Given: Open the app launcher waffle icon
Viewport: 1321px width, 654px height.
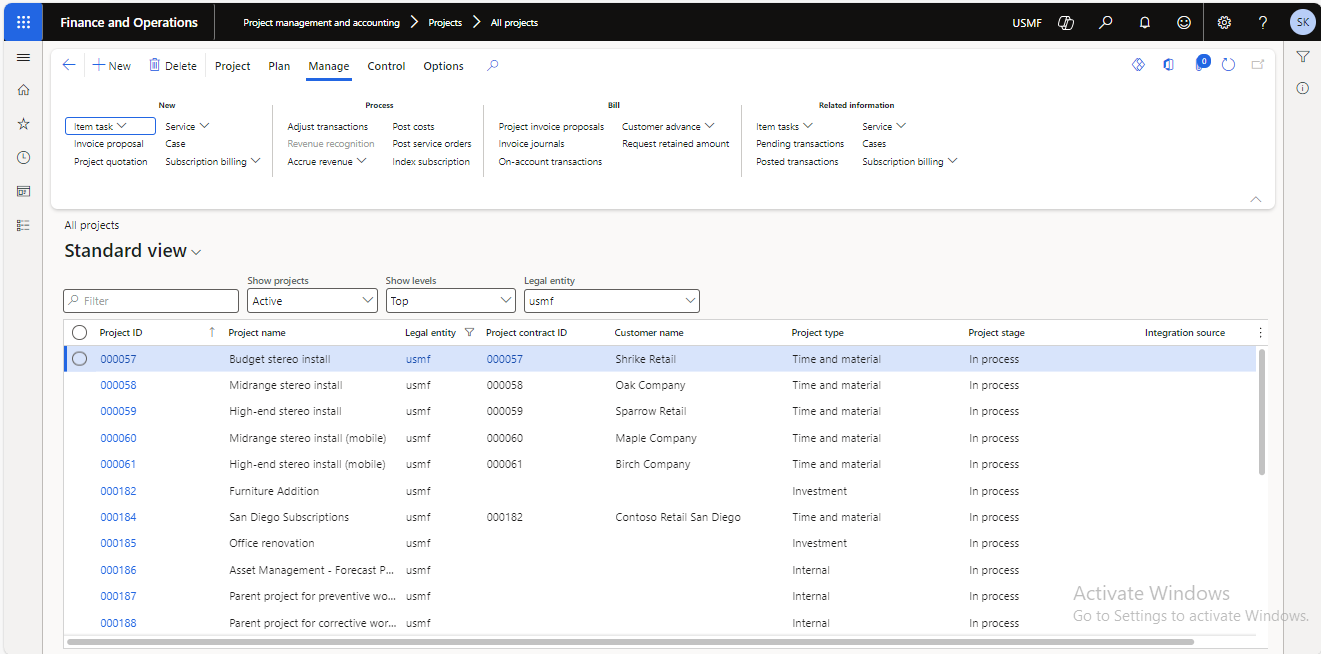Looking at the screenshot, I should coord(23,22).
